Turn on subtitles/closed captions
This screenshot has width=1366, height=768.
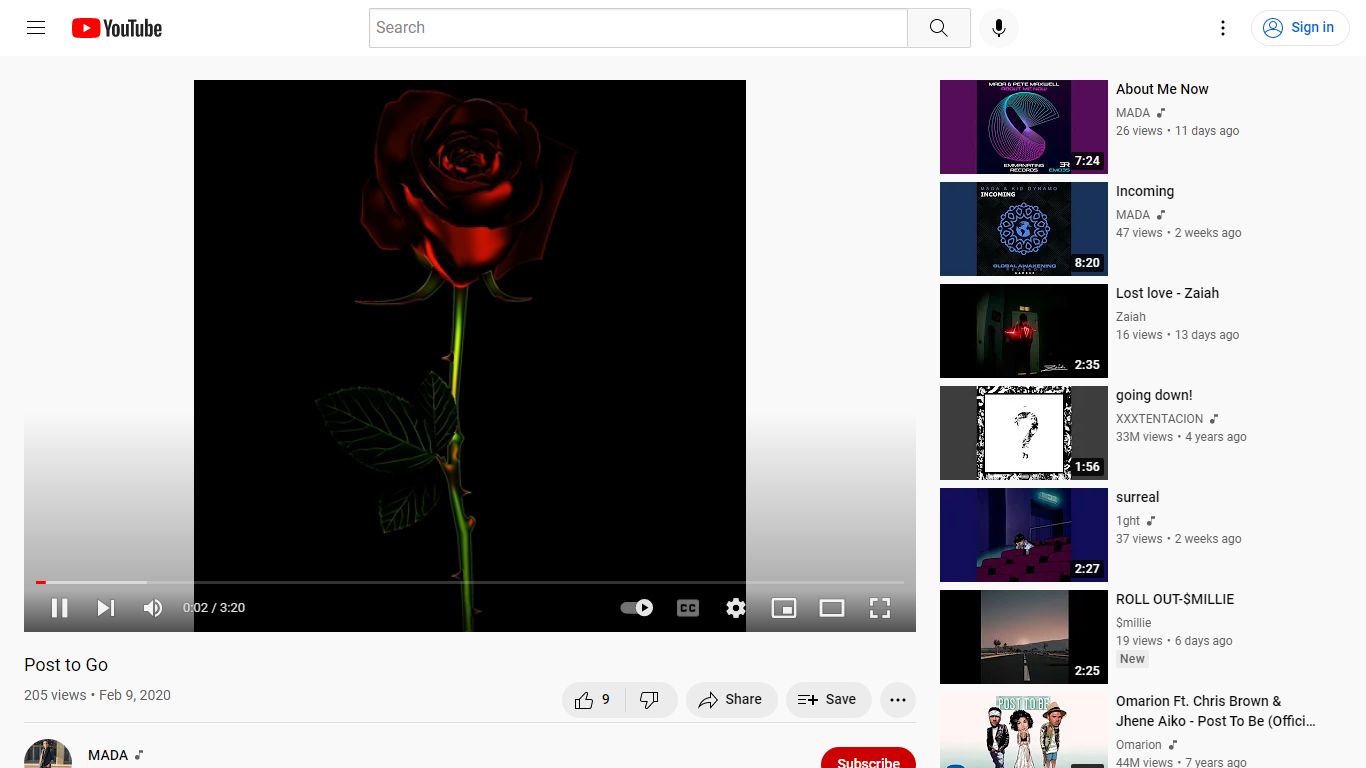688,608
